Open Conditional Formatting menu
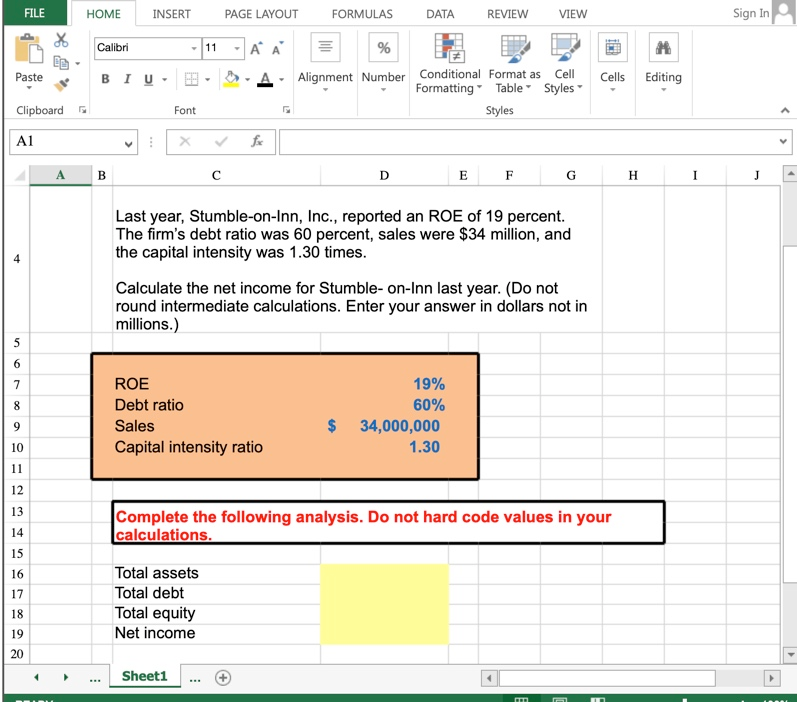The width and height of the screenshot is (797, 702). pyautogui.click(x=448, y=64)
